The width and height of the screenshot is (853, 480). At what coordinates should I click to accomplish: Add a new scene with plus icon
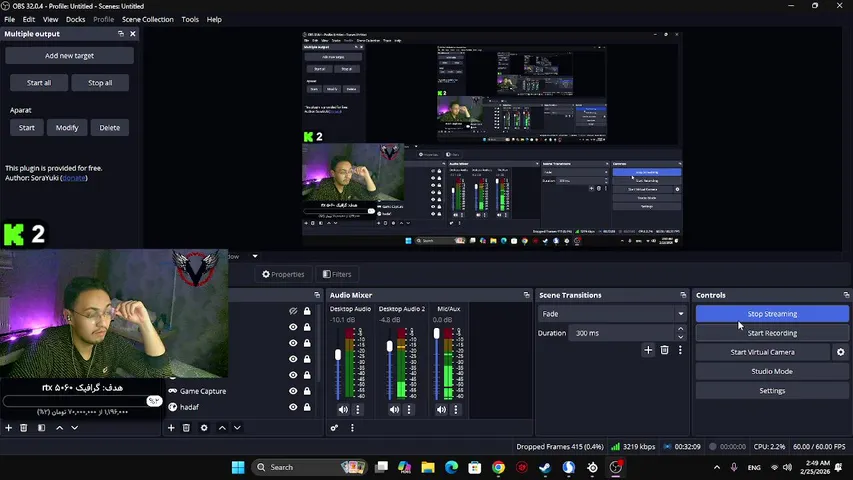[8, 428]
